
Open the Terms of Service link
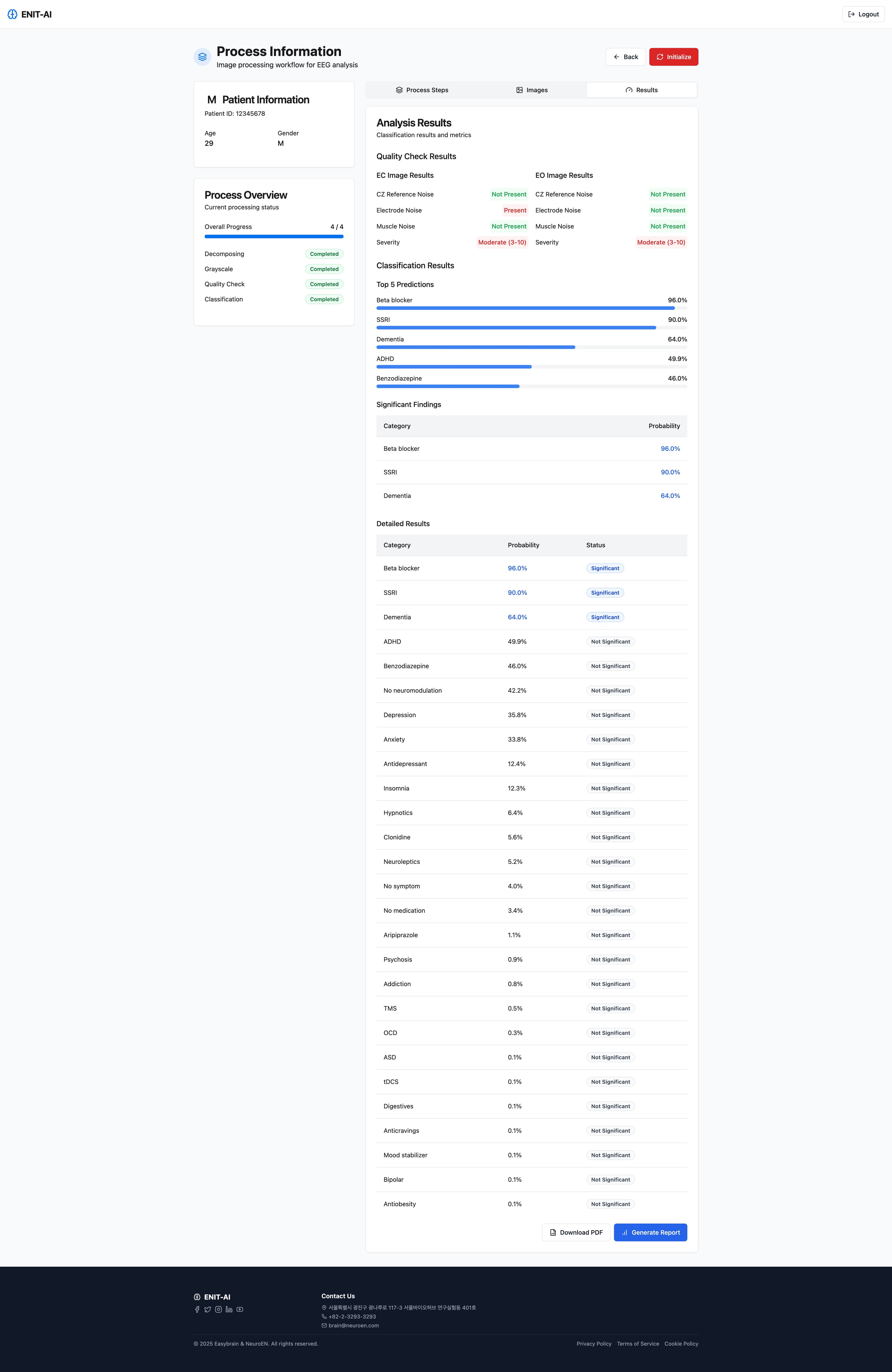pyautogui.click(x=638, y=1344)
